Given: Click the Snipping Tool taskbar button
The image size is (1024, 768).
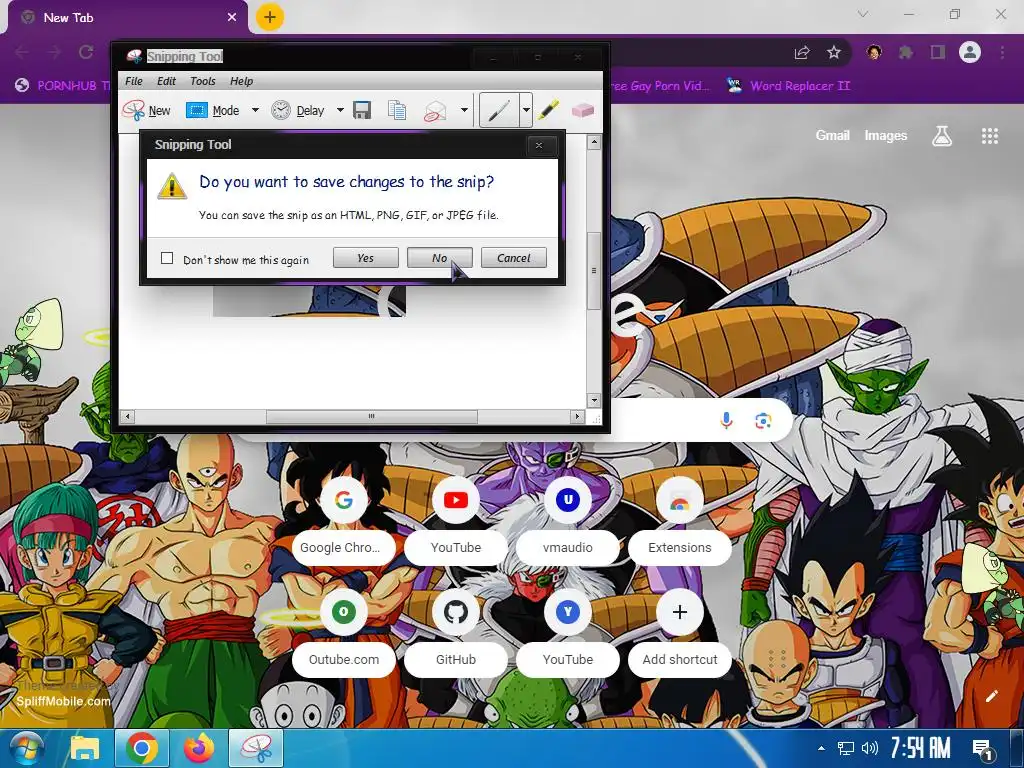Looking at the screenshot, I should [x=256, y=748].
